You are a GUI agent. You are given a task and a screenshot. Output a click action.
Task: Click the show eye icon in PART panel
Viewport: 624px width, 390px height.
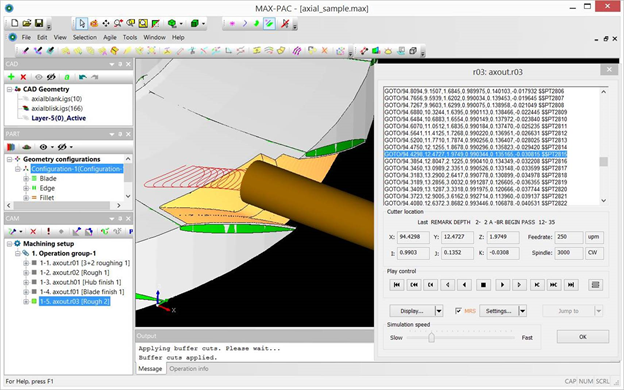43,147
